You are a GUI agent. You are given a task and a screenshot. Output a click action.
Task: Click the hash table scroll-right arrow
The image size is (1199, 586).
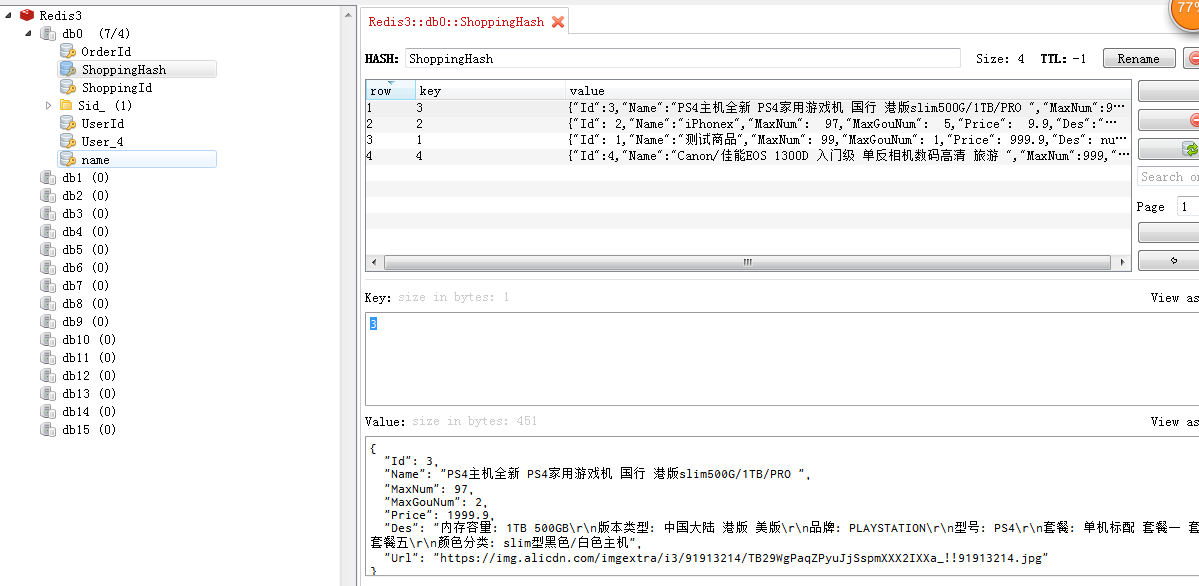pyautogui.click(x=1123, y=262)
